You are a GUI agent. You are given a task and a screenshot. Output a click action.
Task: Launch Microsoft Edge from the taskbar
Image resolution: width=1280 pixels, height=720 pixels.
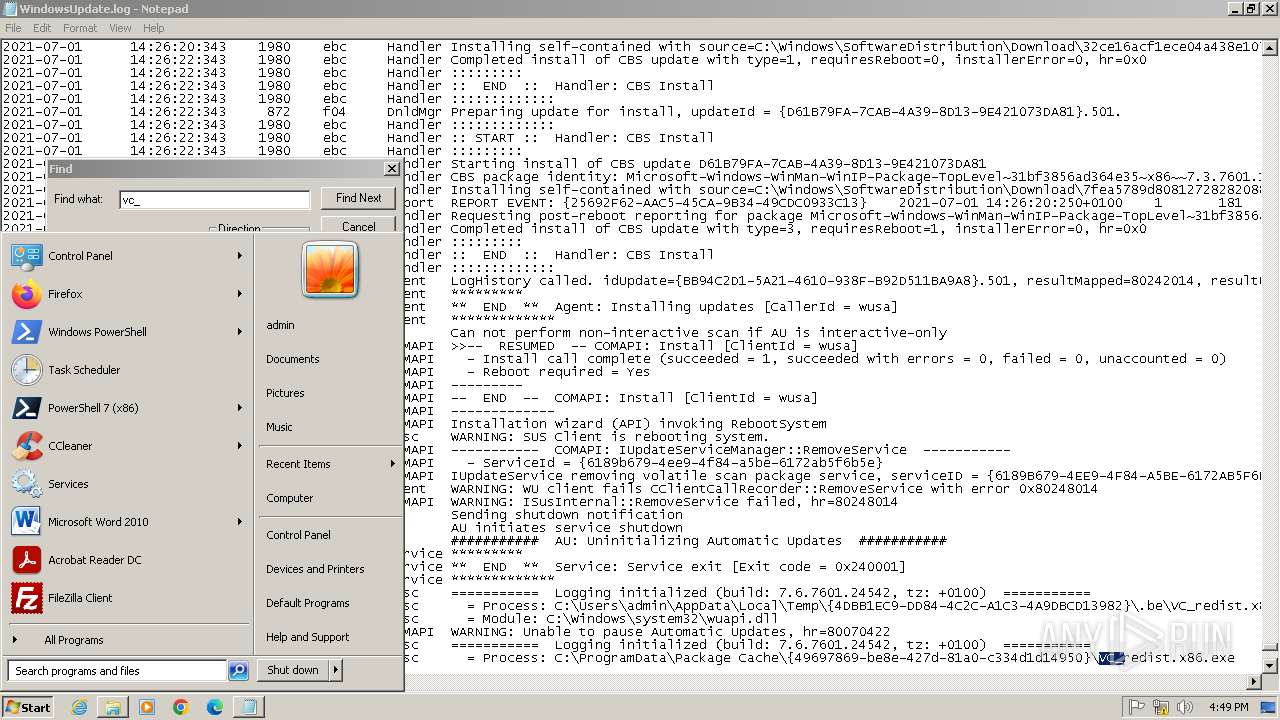click(215, 707)
